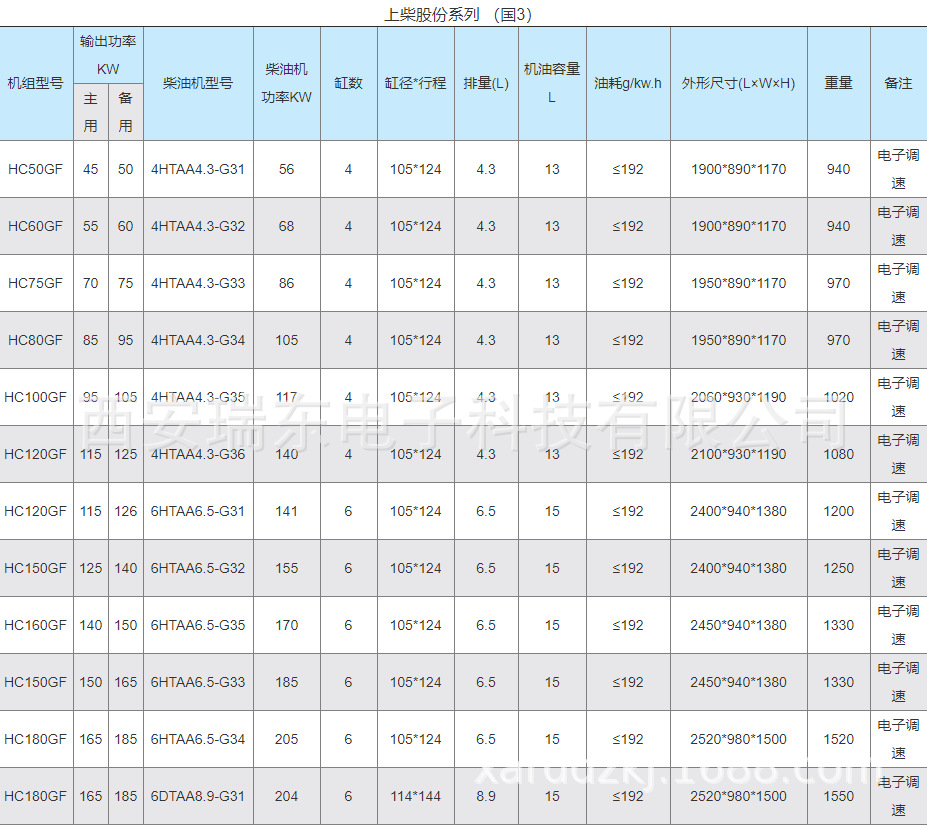Select the engine power value 68
Viewport: 927px width, 825px height.
click(x=287, y=226)
